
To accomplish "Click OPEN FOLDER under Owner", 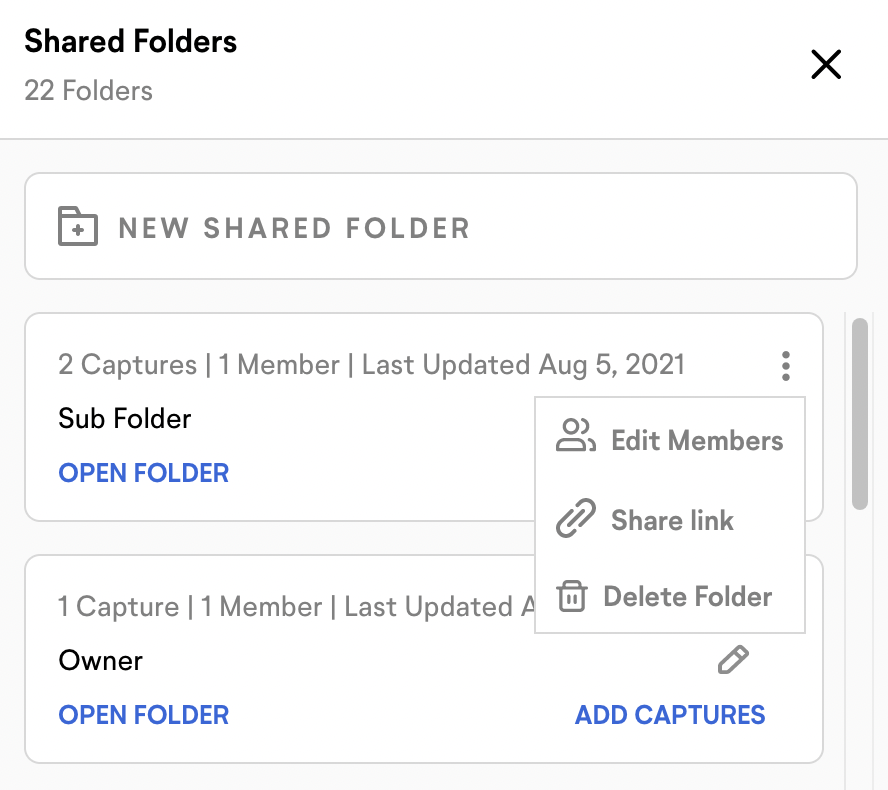I will tap(143, 715).
